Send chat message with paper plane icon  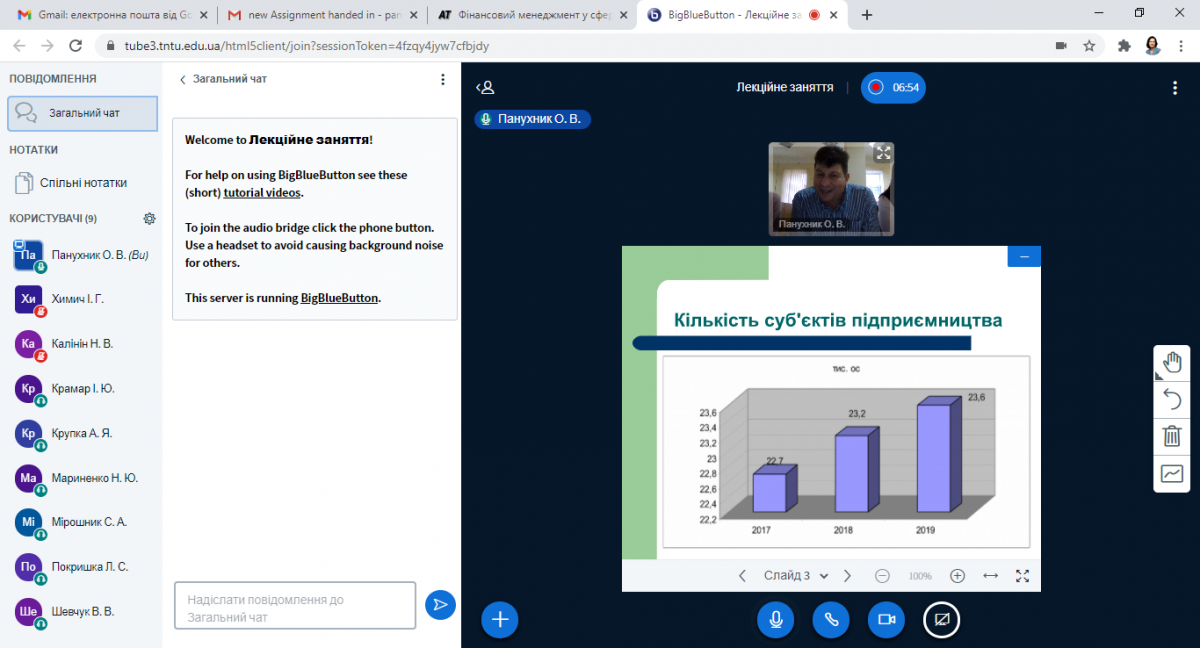[x=440, y=605]
